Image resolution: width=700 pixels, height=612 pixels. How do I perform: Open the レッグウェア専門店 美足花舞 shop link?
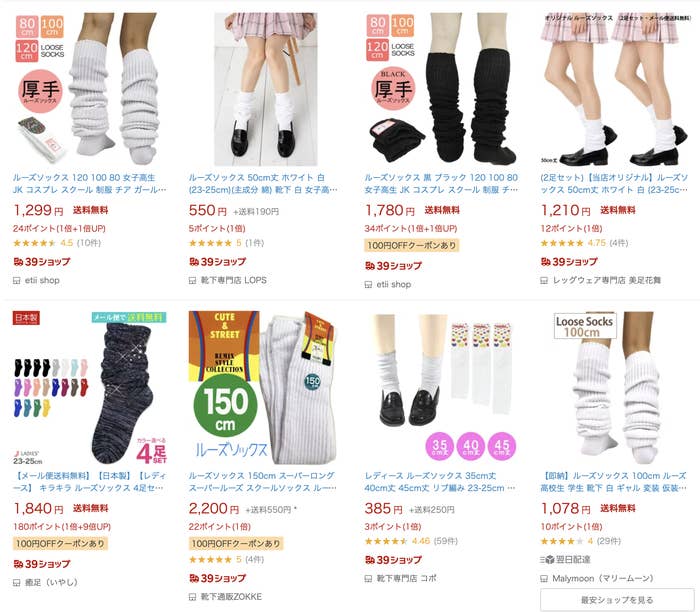pyautogui.click(x=607, y=280)
